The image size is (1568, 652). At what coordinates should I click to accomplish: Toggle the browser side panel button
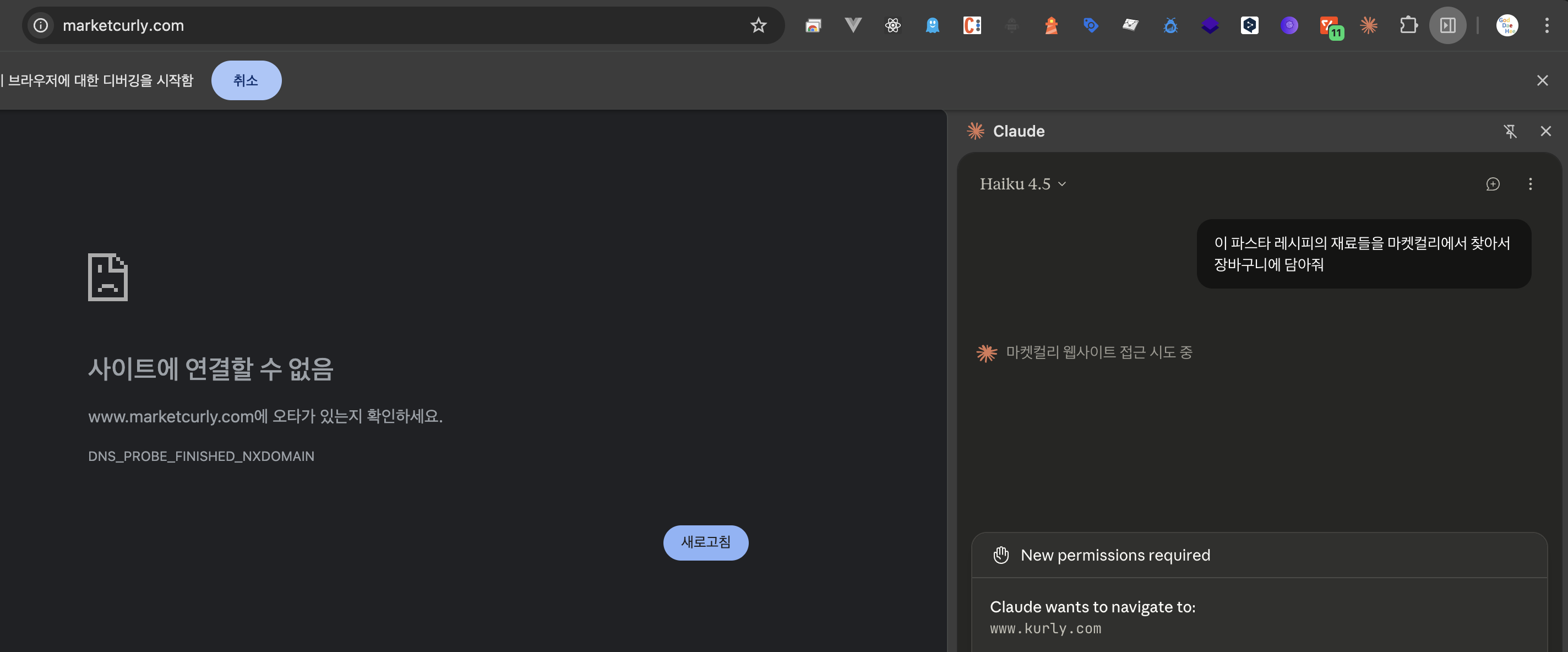tap(1447, 25)
